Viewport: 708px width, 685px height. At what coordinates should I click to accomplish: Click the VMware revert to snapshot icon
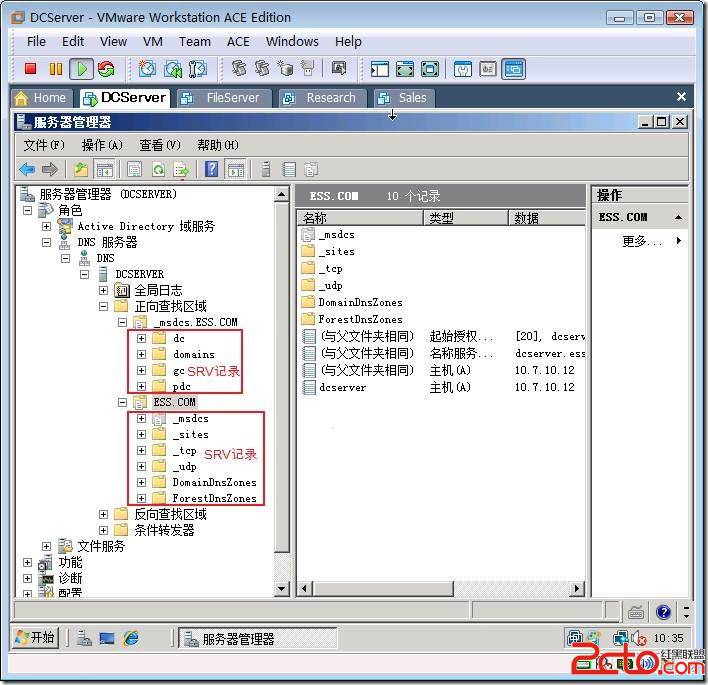point(173,69)
